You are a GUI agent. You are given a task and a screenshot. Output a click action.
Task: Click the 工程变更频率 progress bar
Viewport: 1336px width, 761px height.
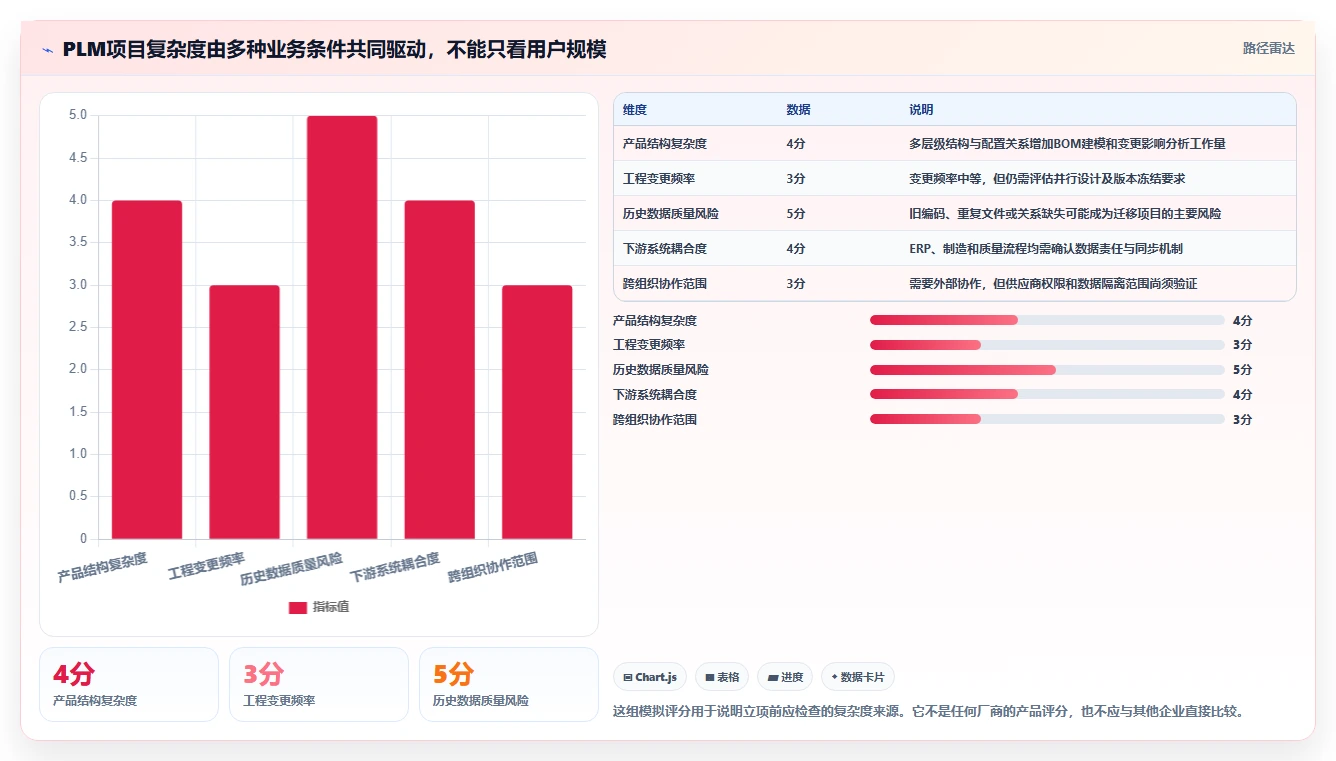1047,345
